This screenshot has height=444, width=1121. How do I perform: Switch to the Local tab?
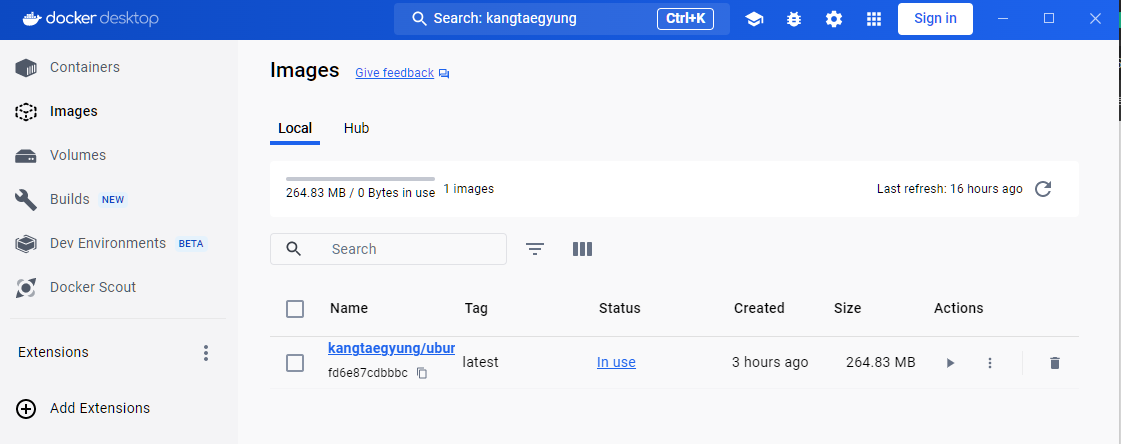point(295,129)
